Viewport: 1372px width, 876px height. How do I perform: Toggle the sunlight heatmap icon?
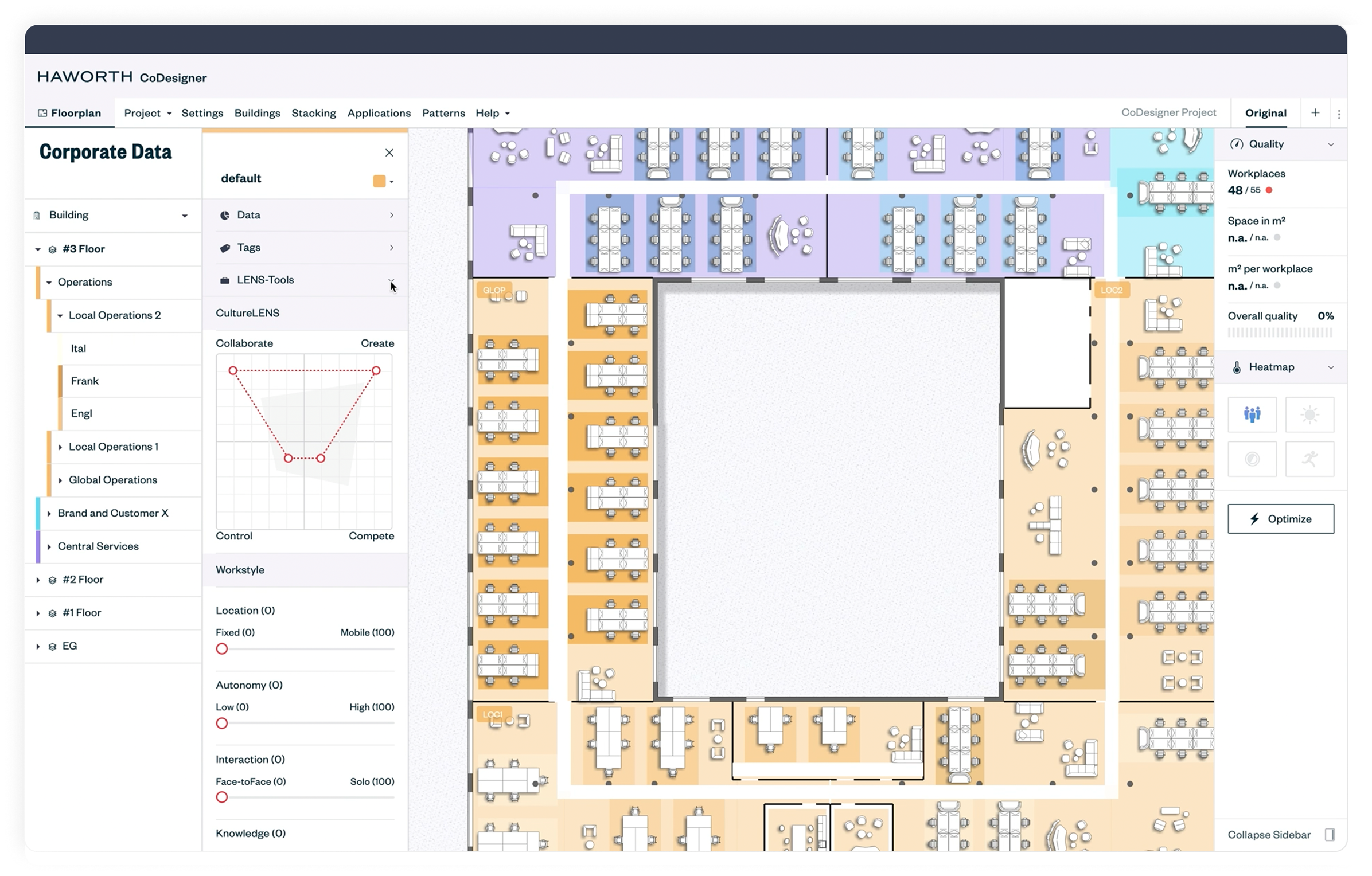[x=1309, y=414]
